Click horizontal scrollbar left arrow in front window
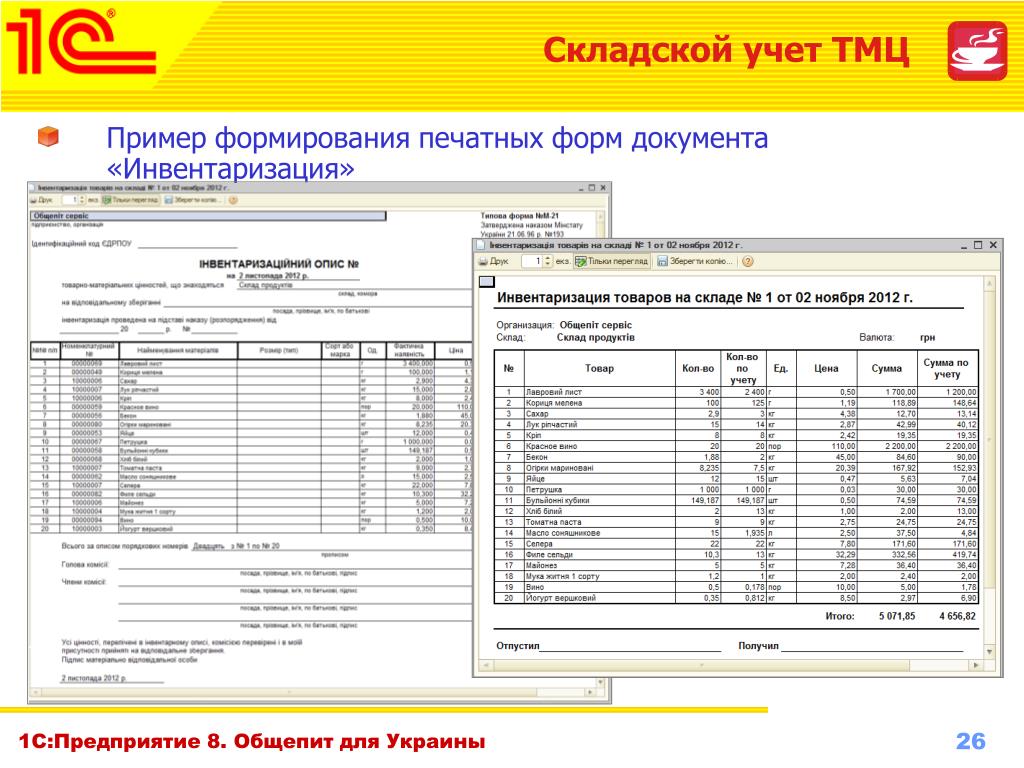Image resolution: width=1024 pixels, height=768 pixels. pos(485,665)
